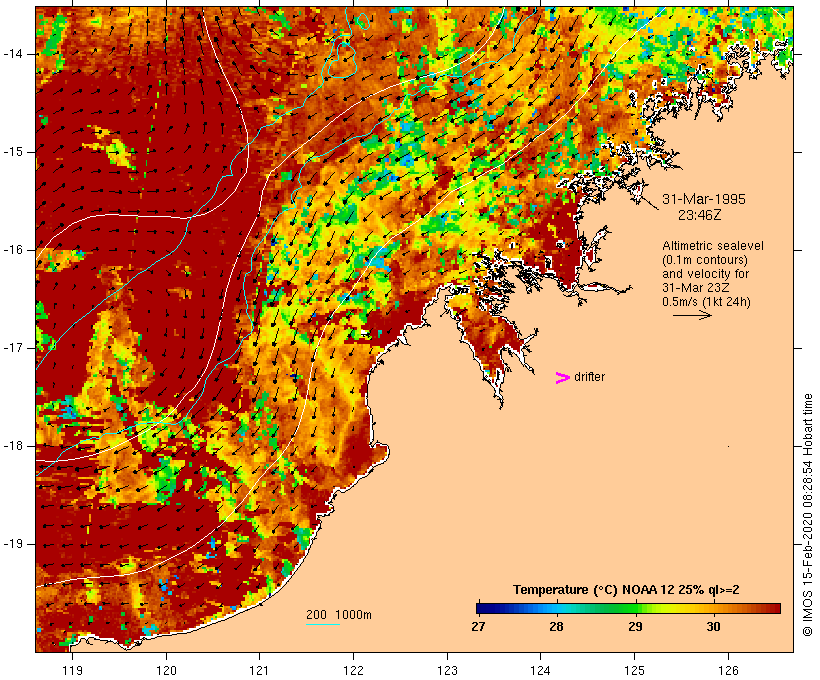Click the longitude axis label 121
Viewport: 820px width, 680px height.
[x=259, y=671]
